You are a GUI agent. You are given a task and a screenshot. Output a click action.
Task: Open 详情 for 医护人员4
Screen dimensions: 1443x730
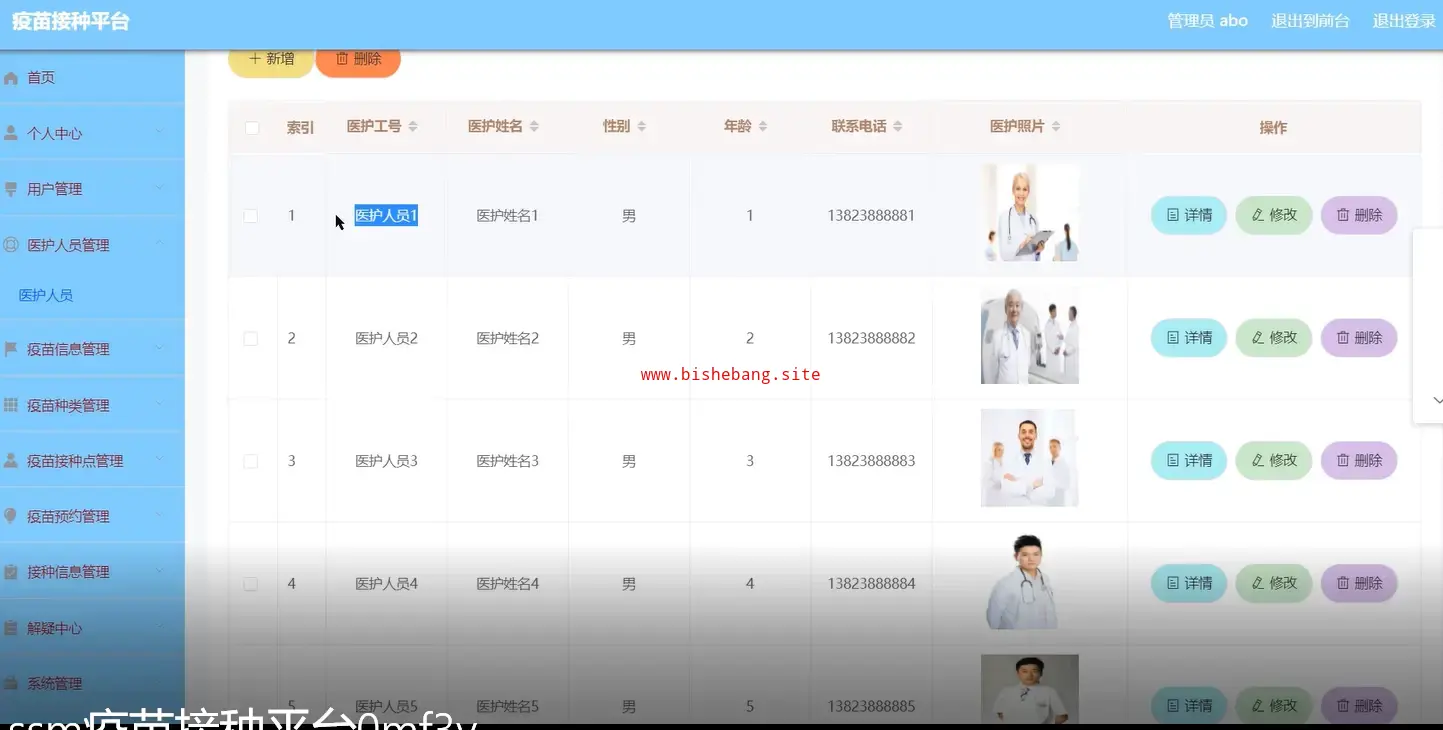click(x=1189, y=583)
